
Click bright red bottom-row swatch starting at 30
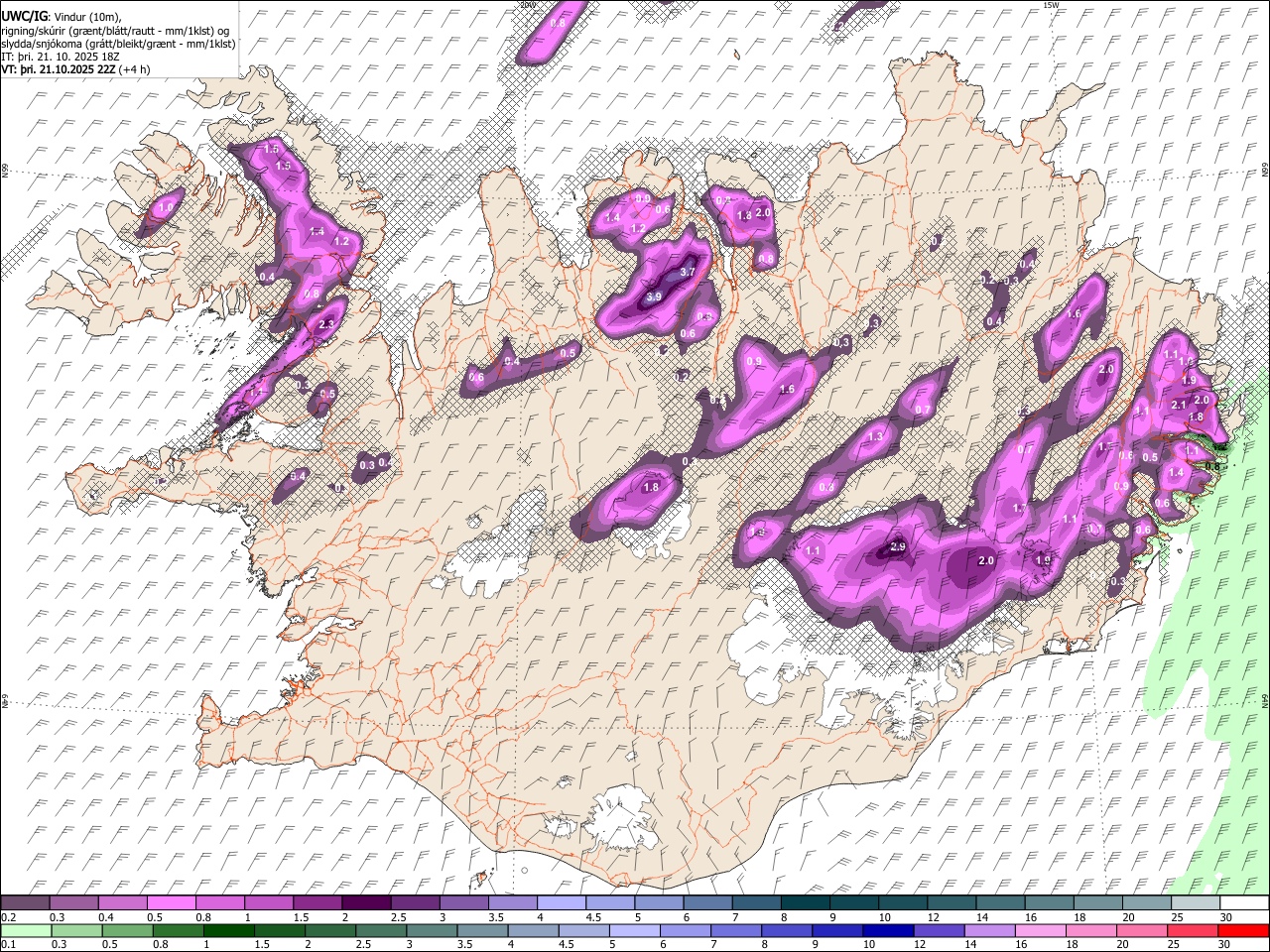tap(1244, 930)
